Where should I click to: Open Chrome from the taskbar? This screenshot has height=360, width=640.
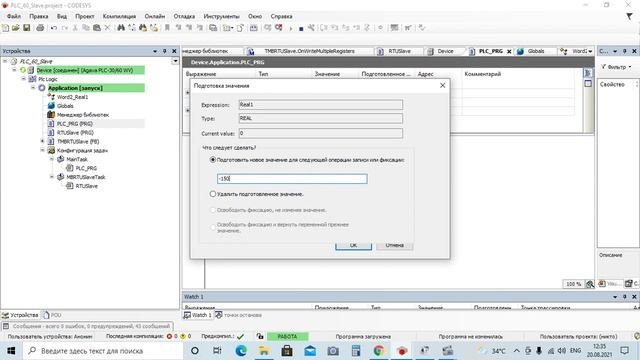(379, 351)
